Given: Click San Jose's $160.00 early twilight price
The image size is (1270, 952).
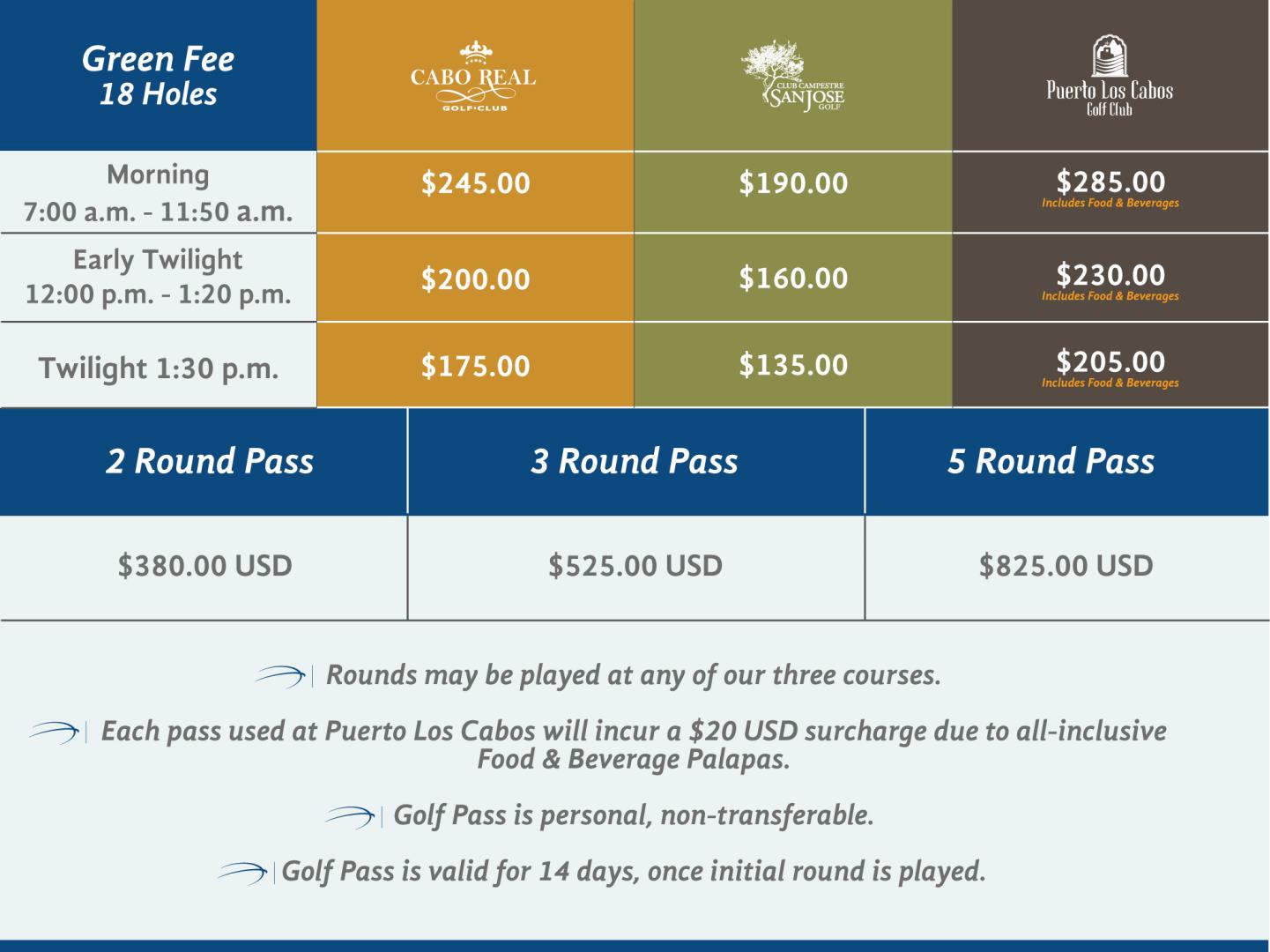Looking at the screenshot, I should point(793,279).
